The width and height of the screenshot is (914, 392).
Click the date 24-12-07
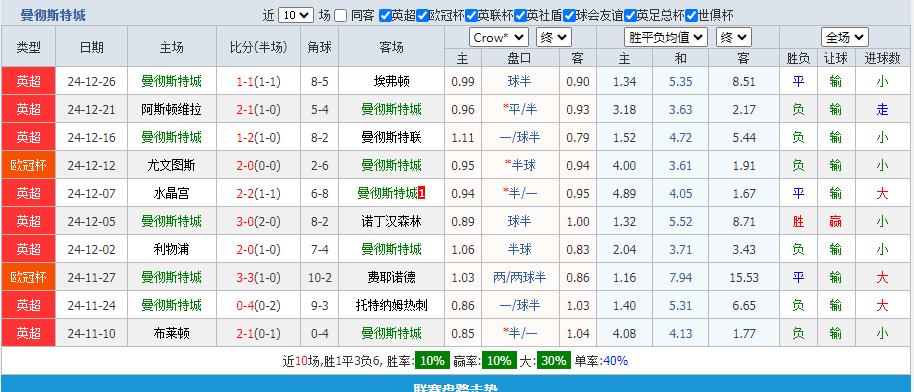(92, 194)
